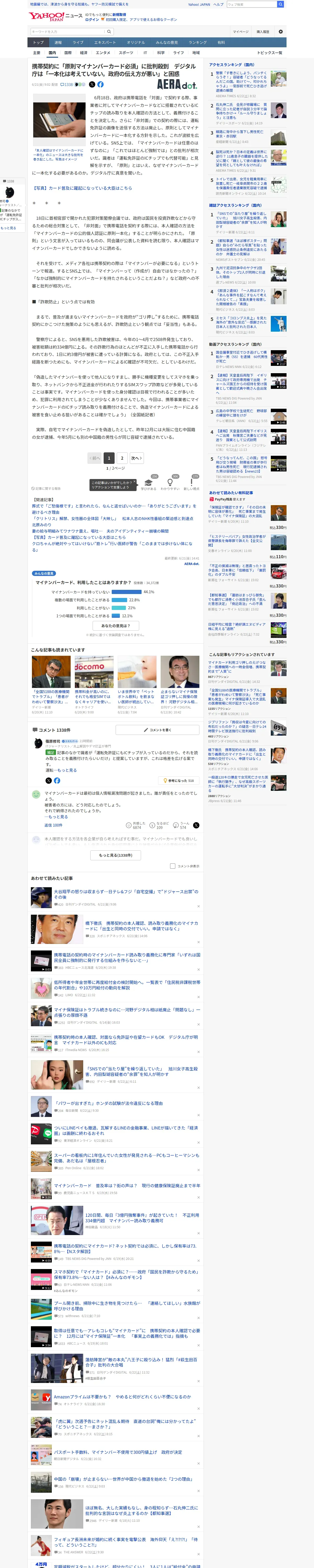The image size is (314, 1568).
Task: Share the expert comment on X
Action: (49, 780)
